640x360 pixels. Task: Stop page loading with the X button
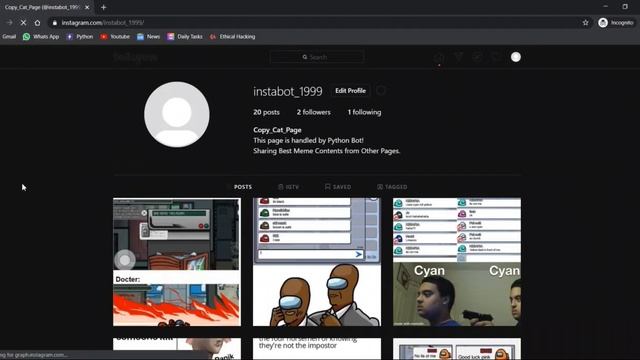coord(23,23)
